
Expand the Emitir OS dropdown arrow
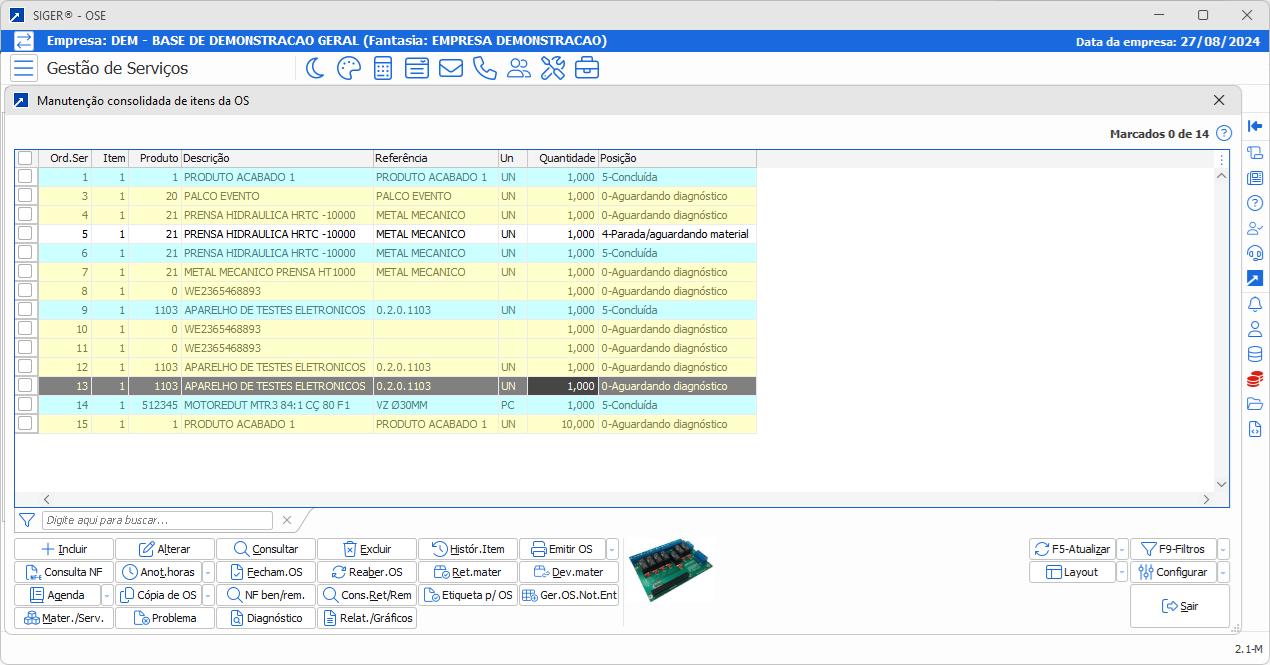(x=612, y=549)
